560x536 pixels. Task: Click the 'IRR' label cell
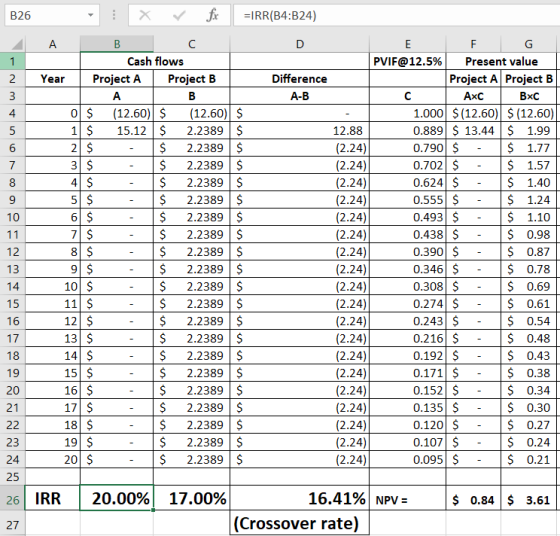(52, 498)
